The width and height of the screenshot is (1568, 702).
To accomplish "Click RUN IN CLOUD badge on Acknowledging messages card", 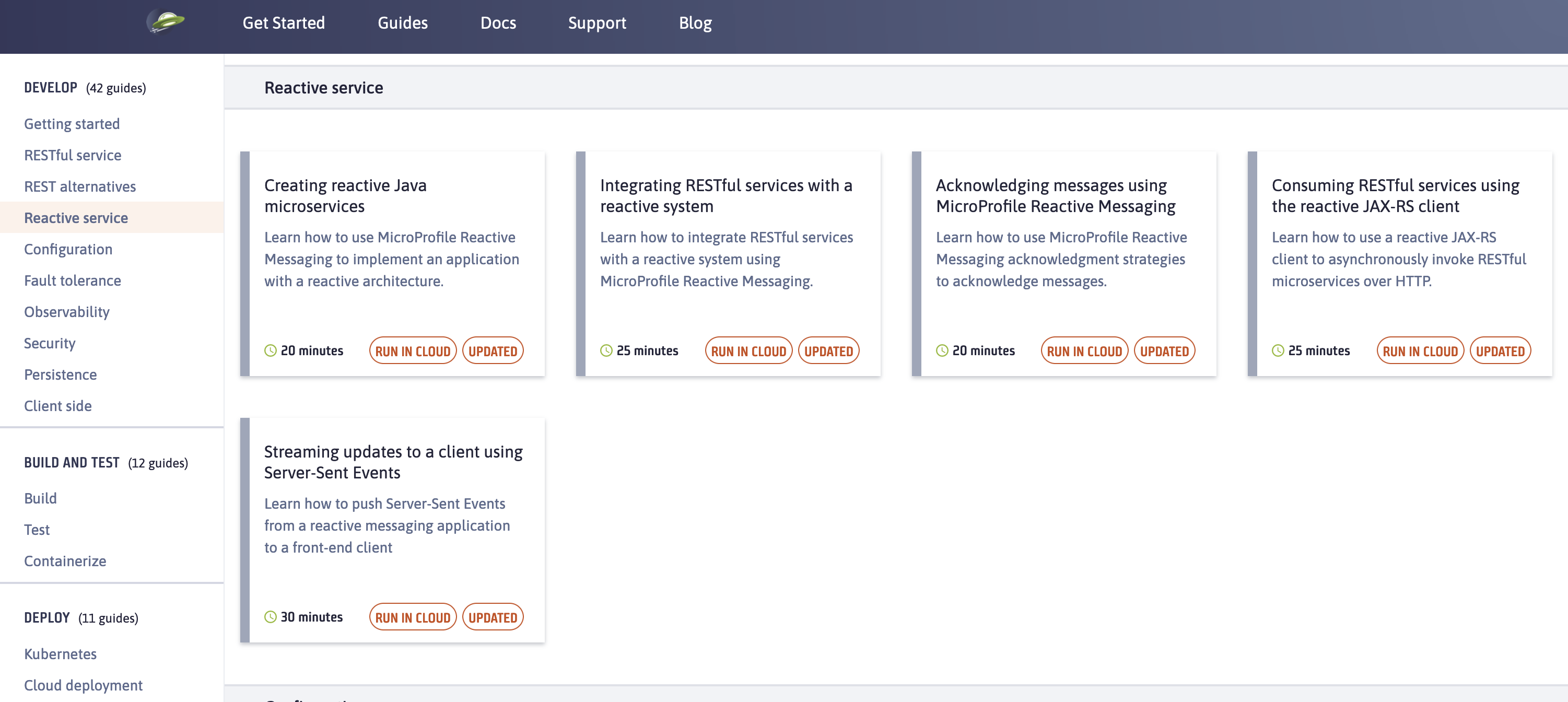I will pos(1084,350).
